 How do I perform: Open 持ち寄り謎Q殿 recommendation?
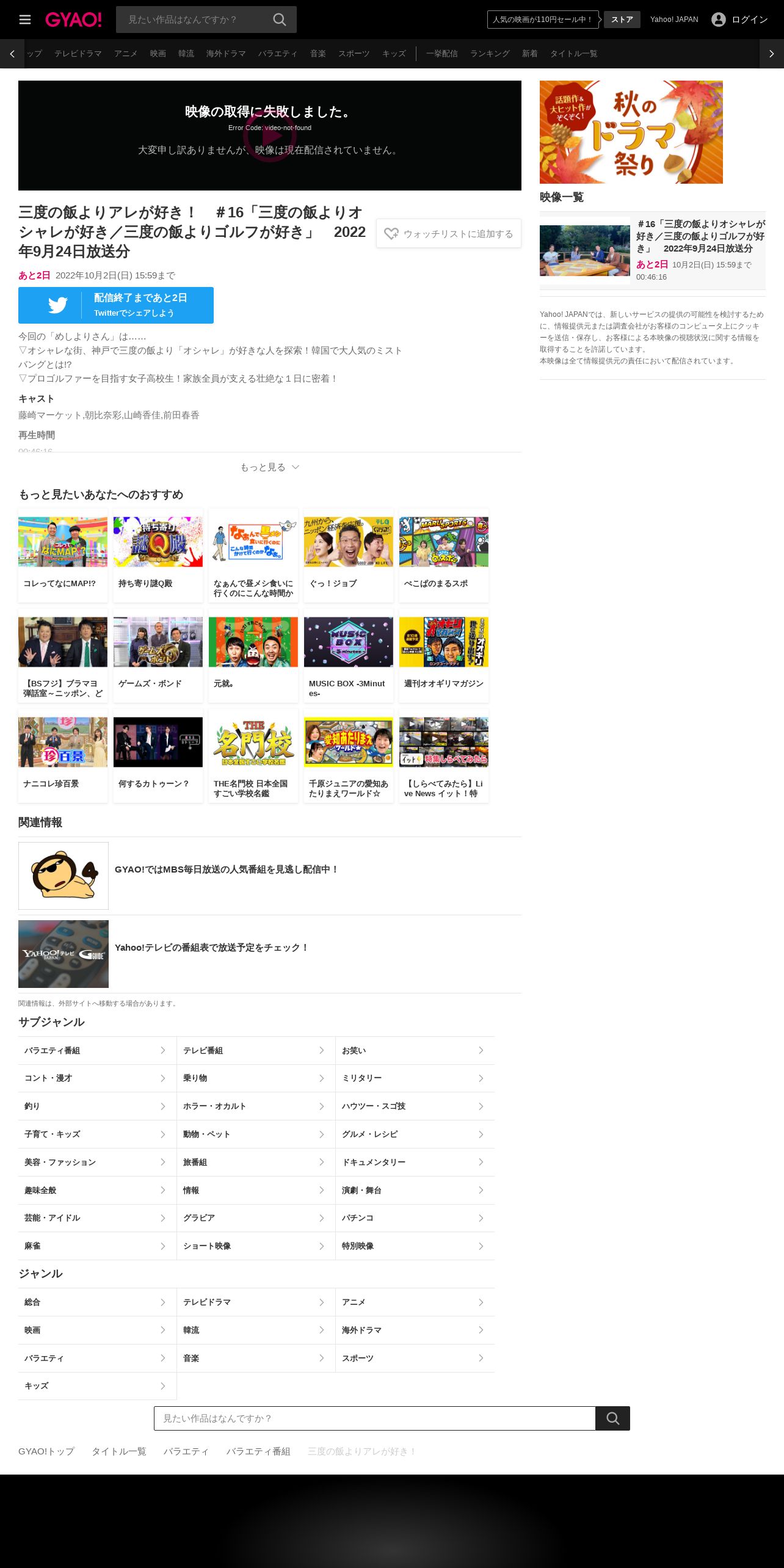pos(158,556)
